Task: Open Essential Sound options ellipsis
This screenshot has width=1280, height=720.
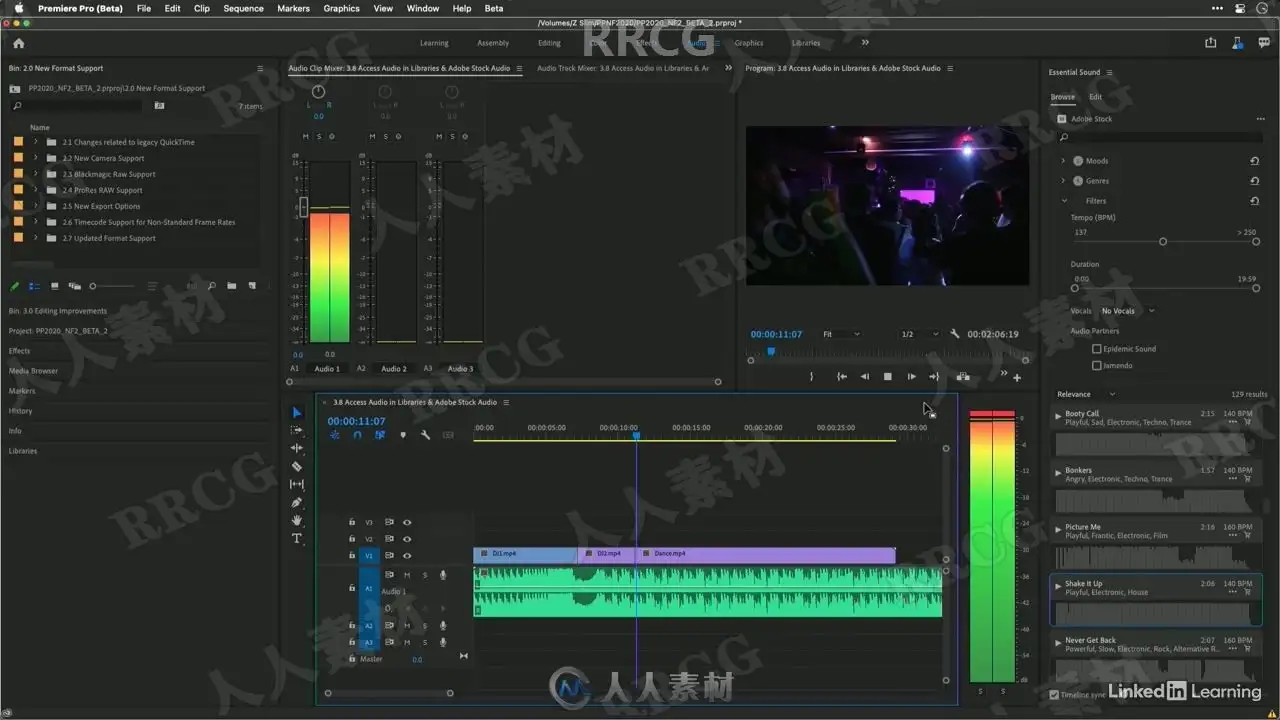Action: tap(1260, 119)
